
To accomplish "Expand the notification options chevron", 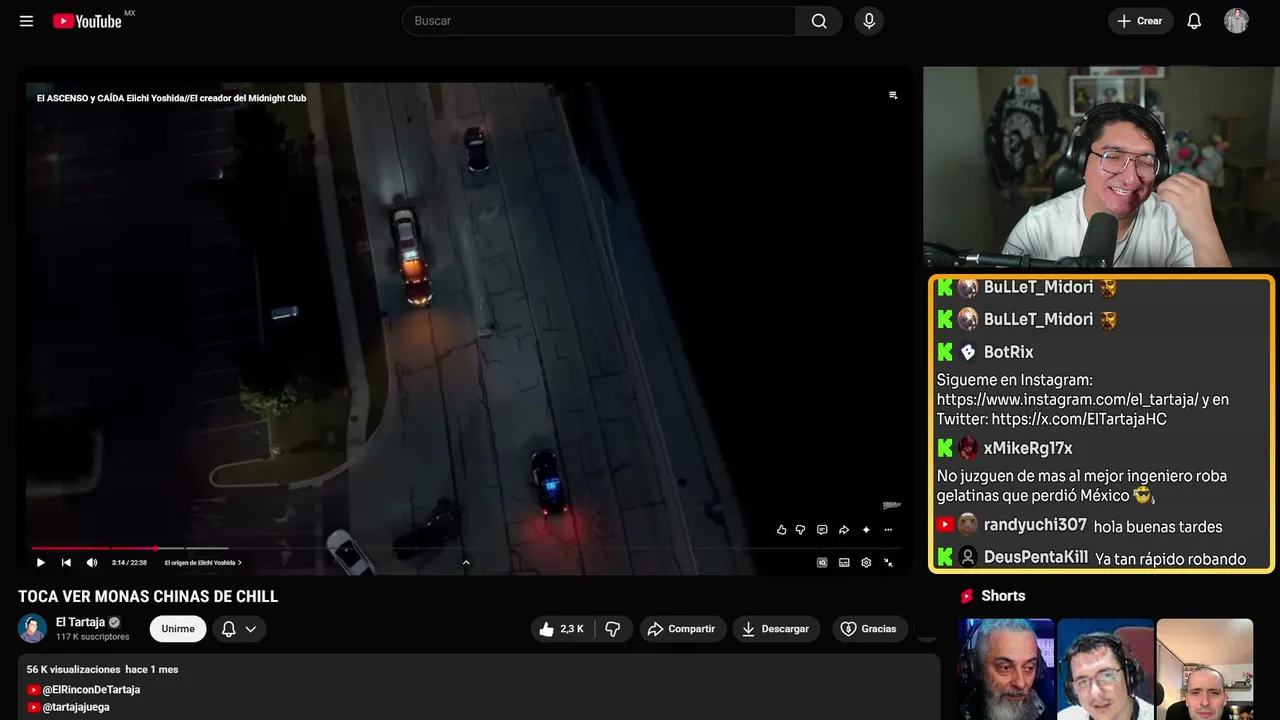I will (251, 629).
